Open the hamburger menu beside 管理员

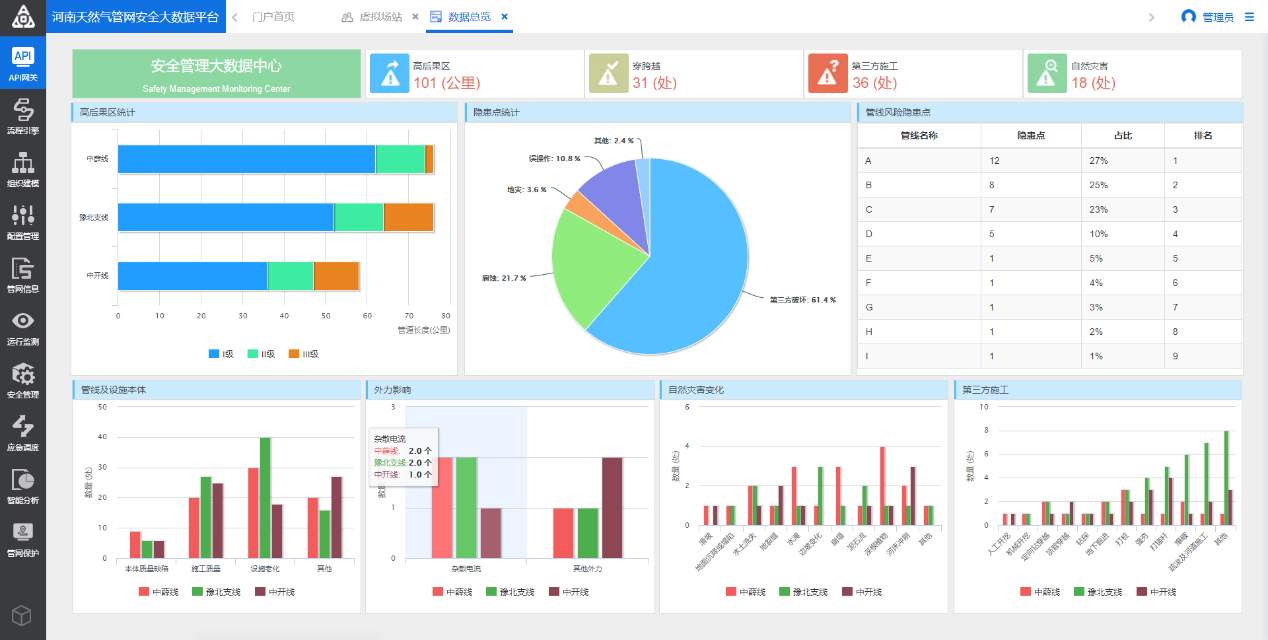[x=1249, y=17]
